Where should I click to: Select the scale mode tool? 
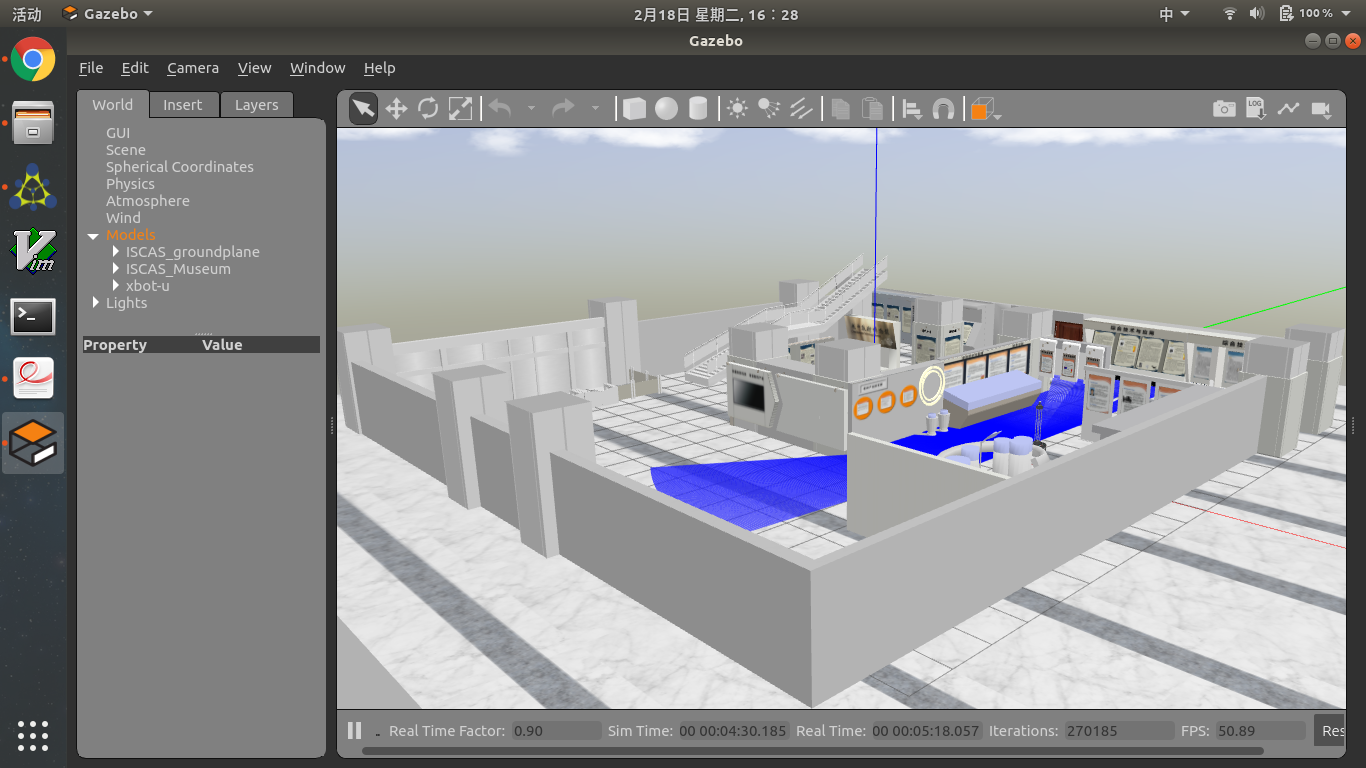click(x=460, y=108)
